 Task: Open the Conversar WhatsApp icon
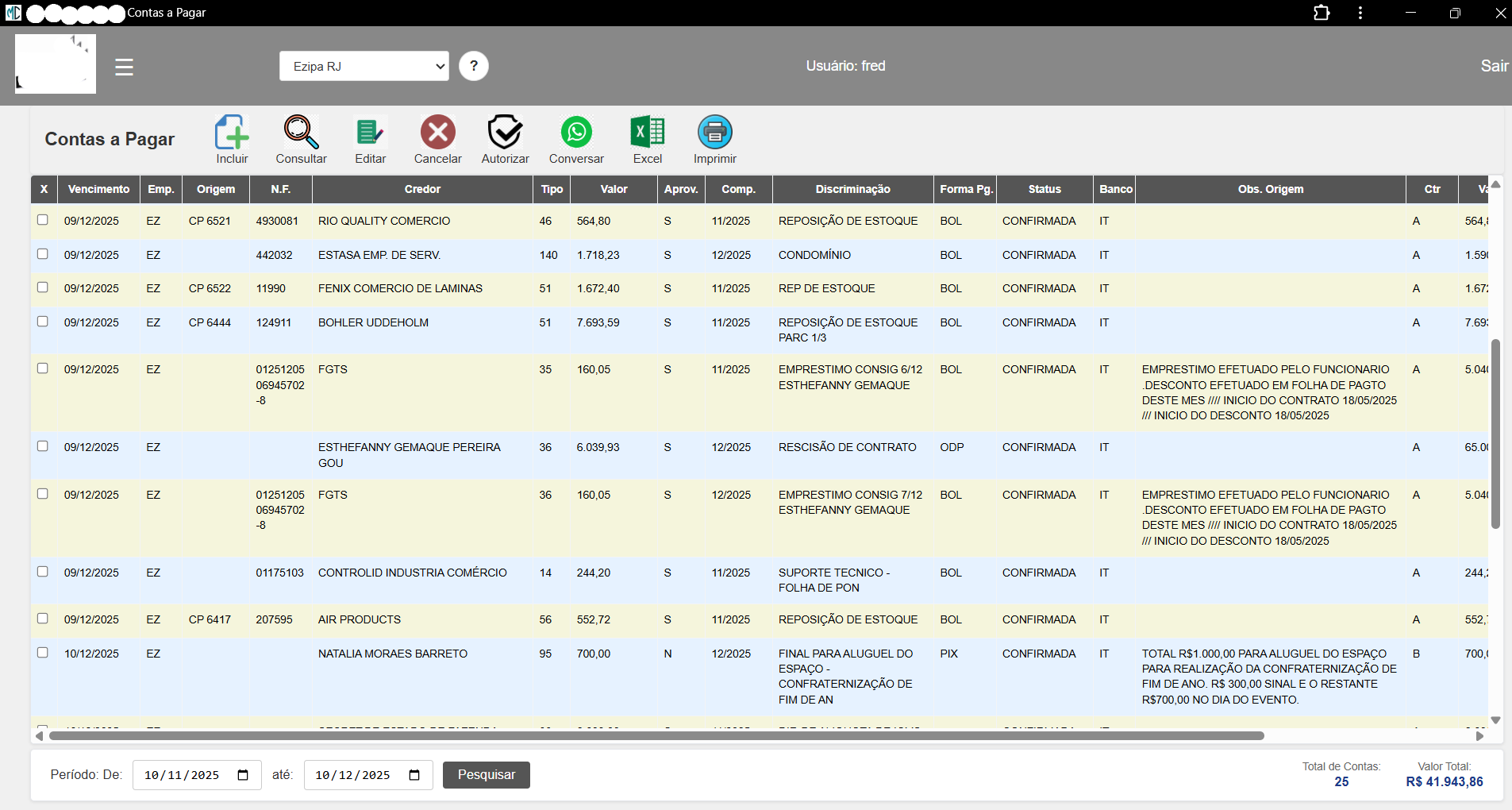pos(576,133)
